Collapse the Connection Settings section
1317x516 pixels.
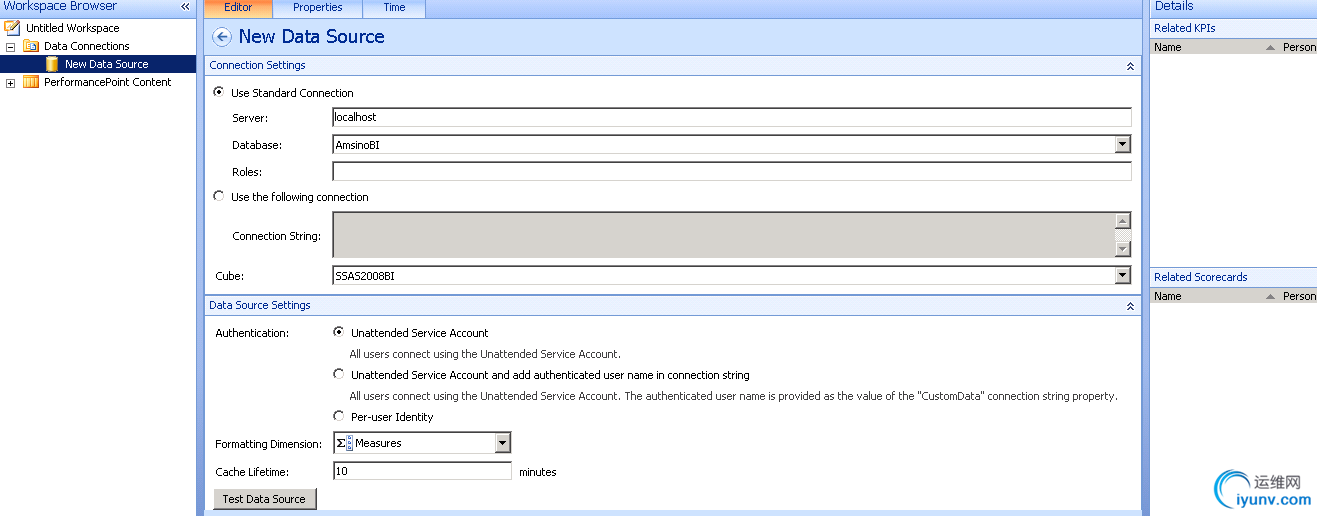(x=1130, y=66)
